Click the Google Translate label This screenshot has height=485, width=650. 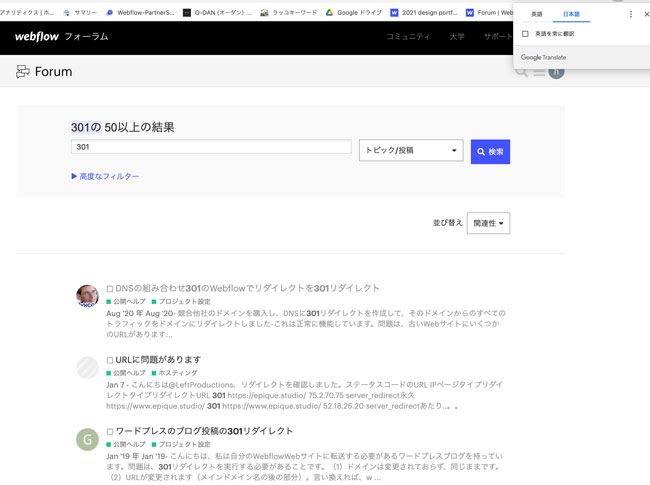tap(543, 57)
